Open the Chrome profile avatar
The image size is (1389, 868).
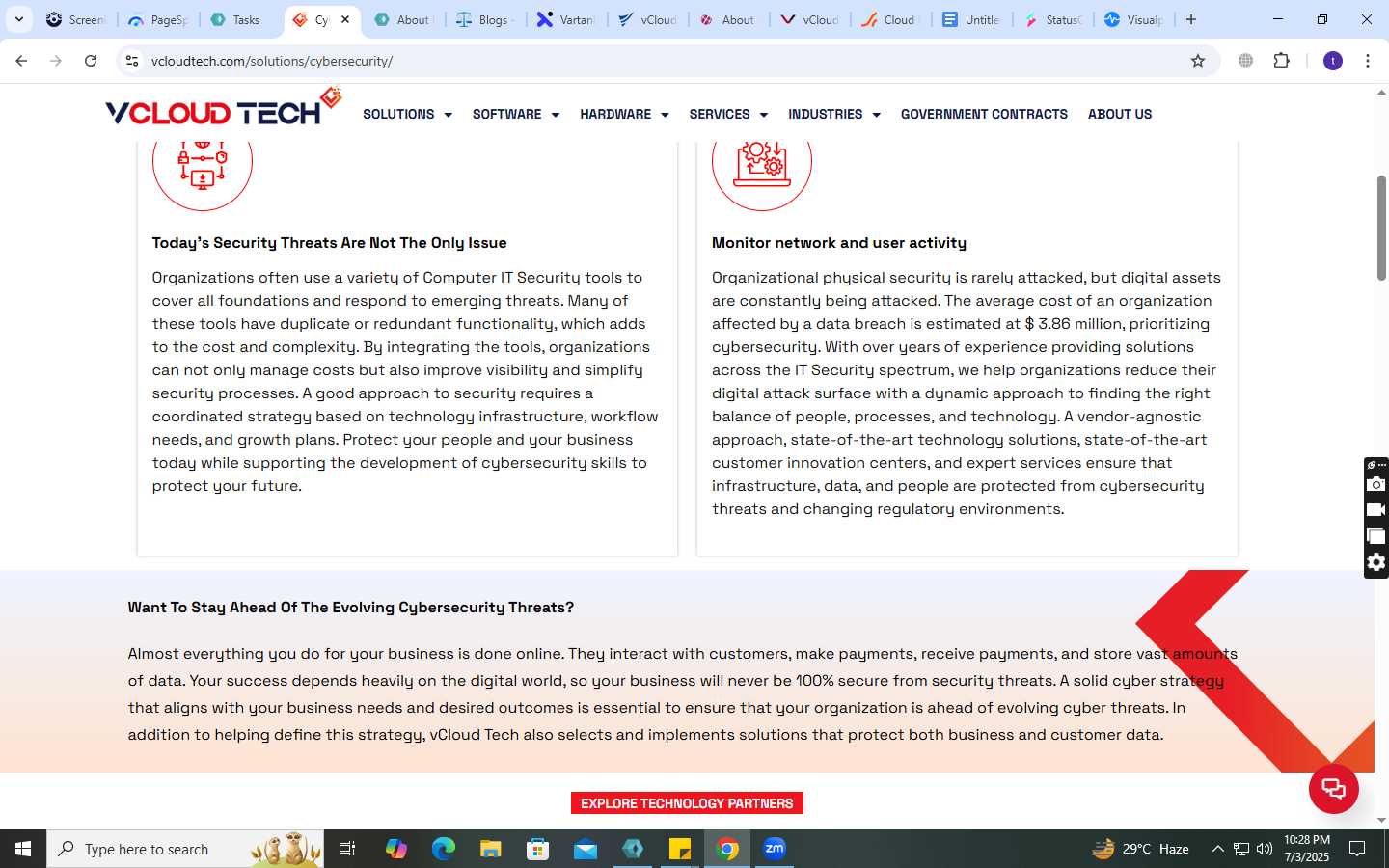click(1333, 61)
